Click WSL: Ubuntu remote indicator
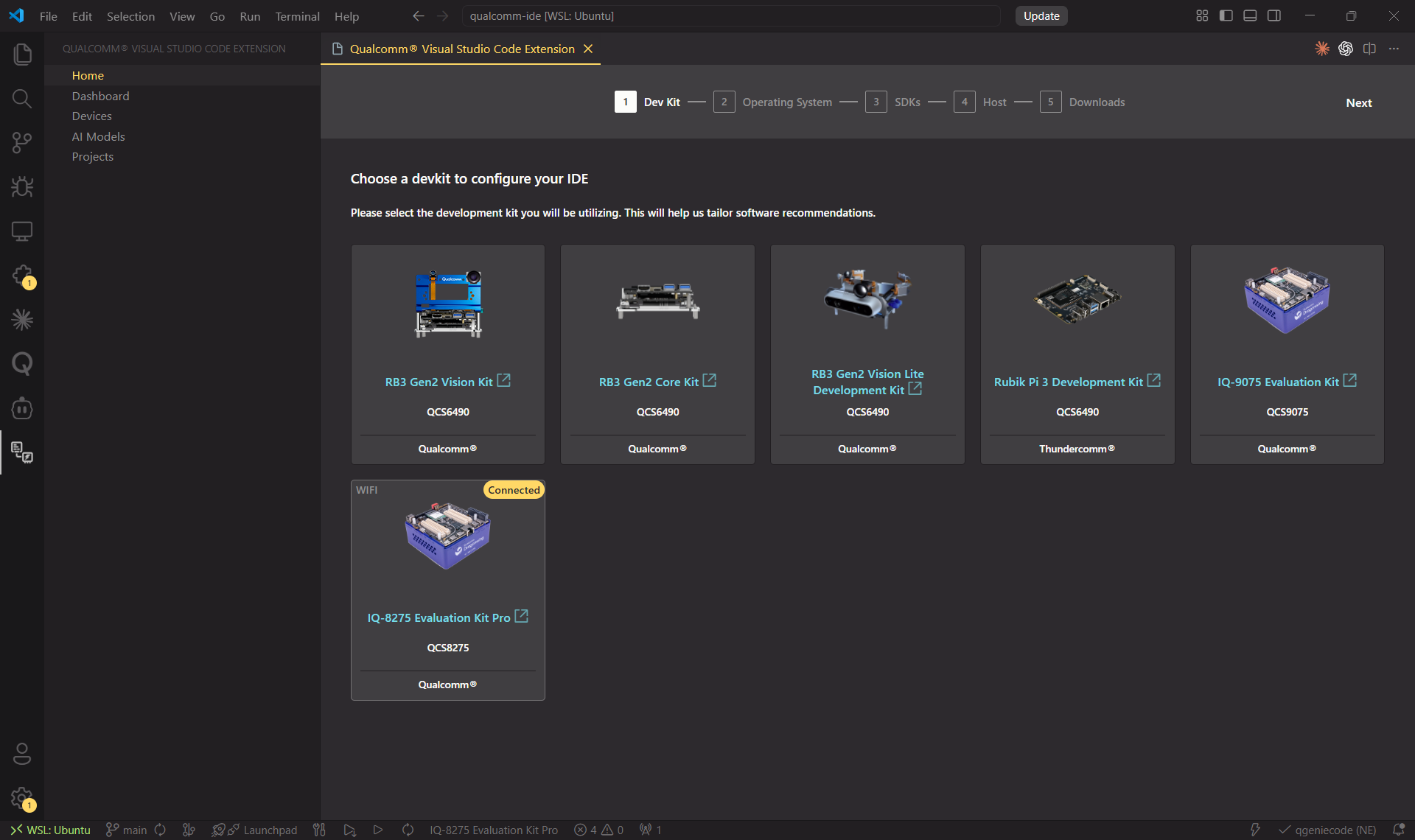Viewport: 1415px width, 840px height. tap(50, 830)
